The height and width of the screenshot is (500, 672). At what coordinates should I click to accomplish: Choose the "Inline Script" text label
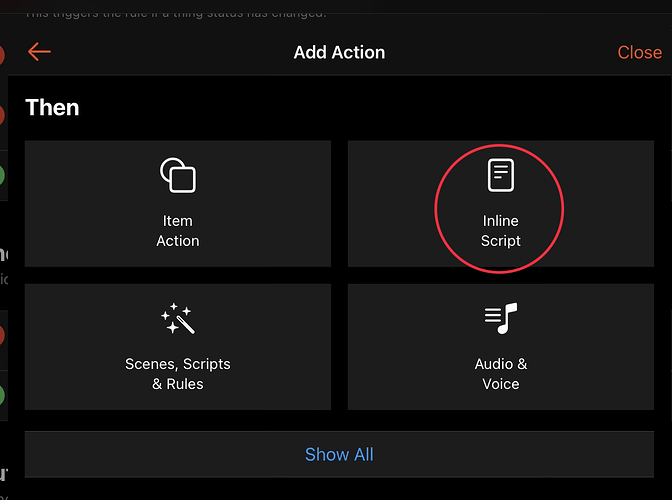tap(500, 231)
